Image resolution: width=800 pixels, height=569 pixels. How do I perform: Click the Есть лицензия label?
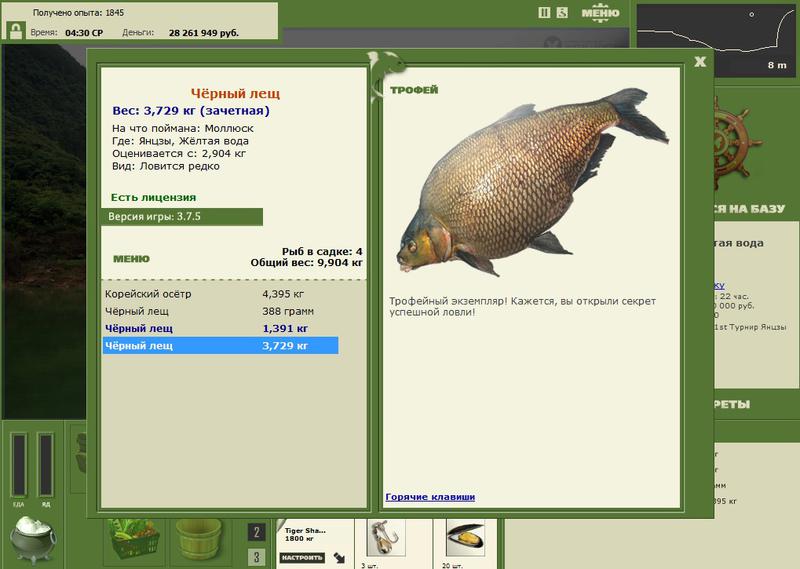pyautogui.click(x=154, y=197)
